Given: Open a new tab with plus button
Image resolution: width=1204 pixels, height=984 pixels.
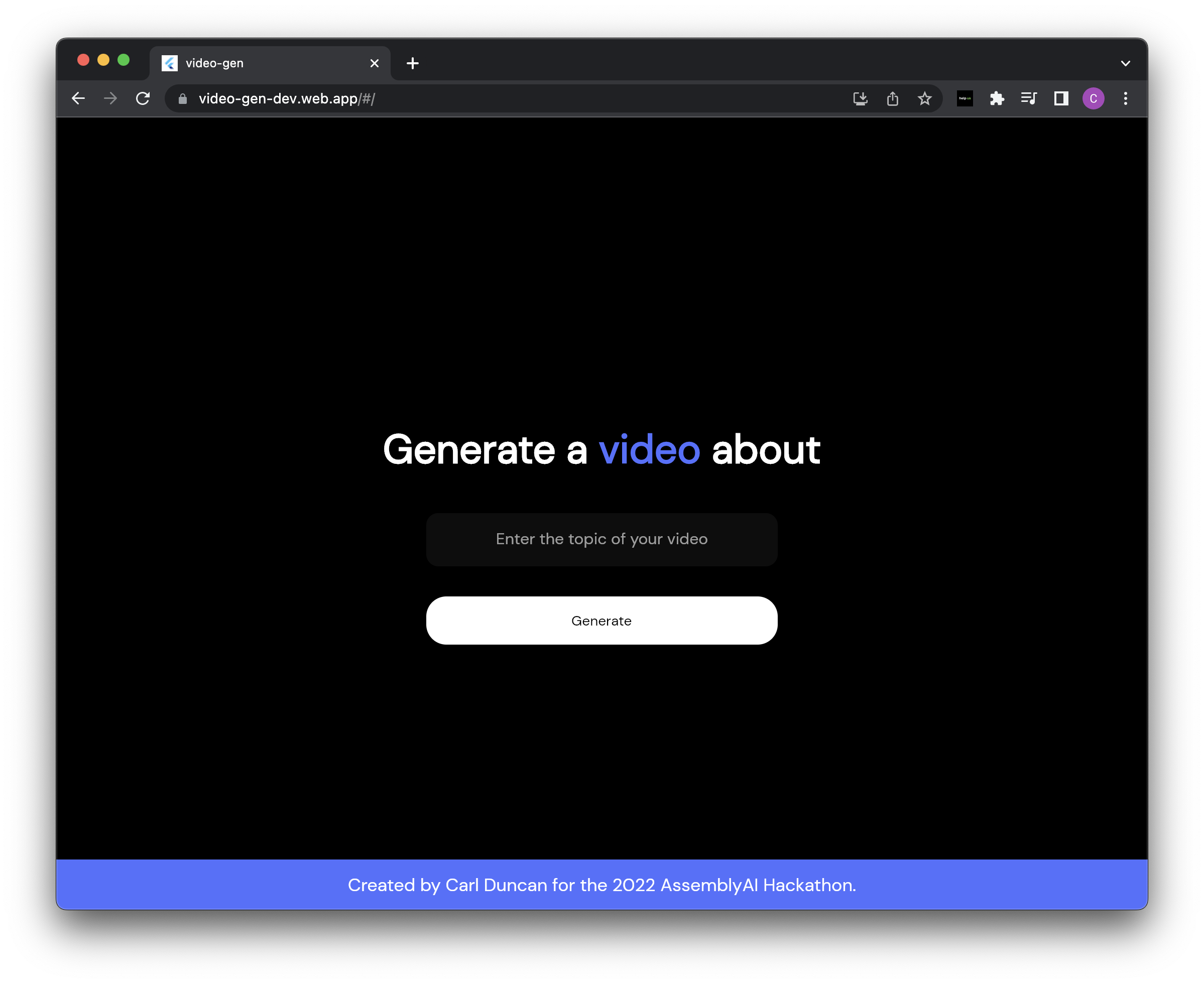Looking at the screenshot, I should coord(413,63).
